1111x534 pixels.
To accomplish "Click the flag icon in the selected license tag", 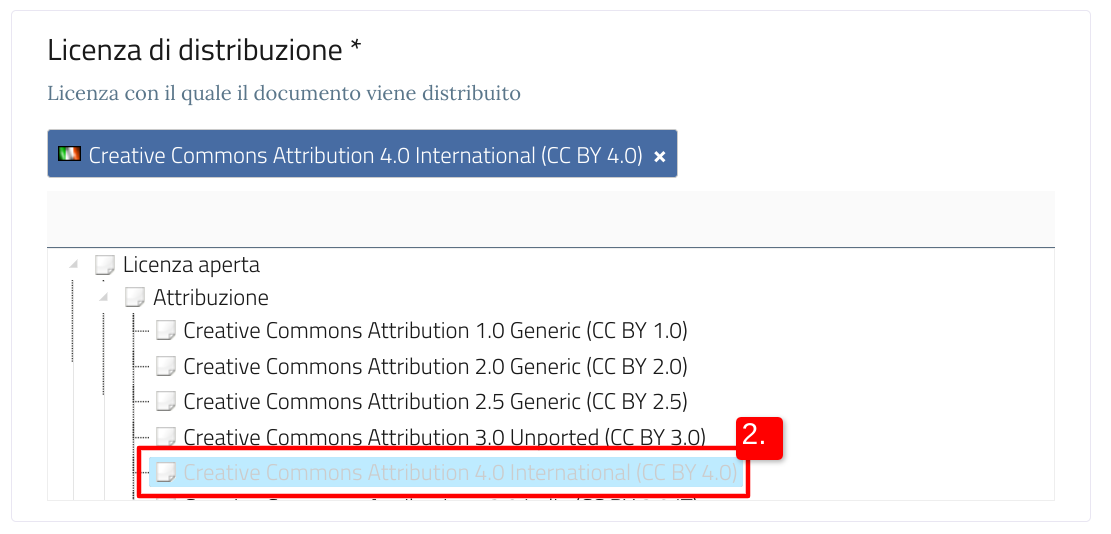I will [x=69, y=154].
